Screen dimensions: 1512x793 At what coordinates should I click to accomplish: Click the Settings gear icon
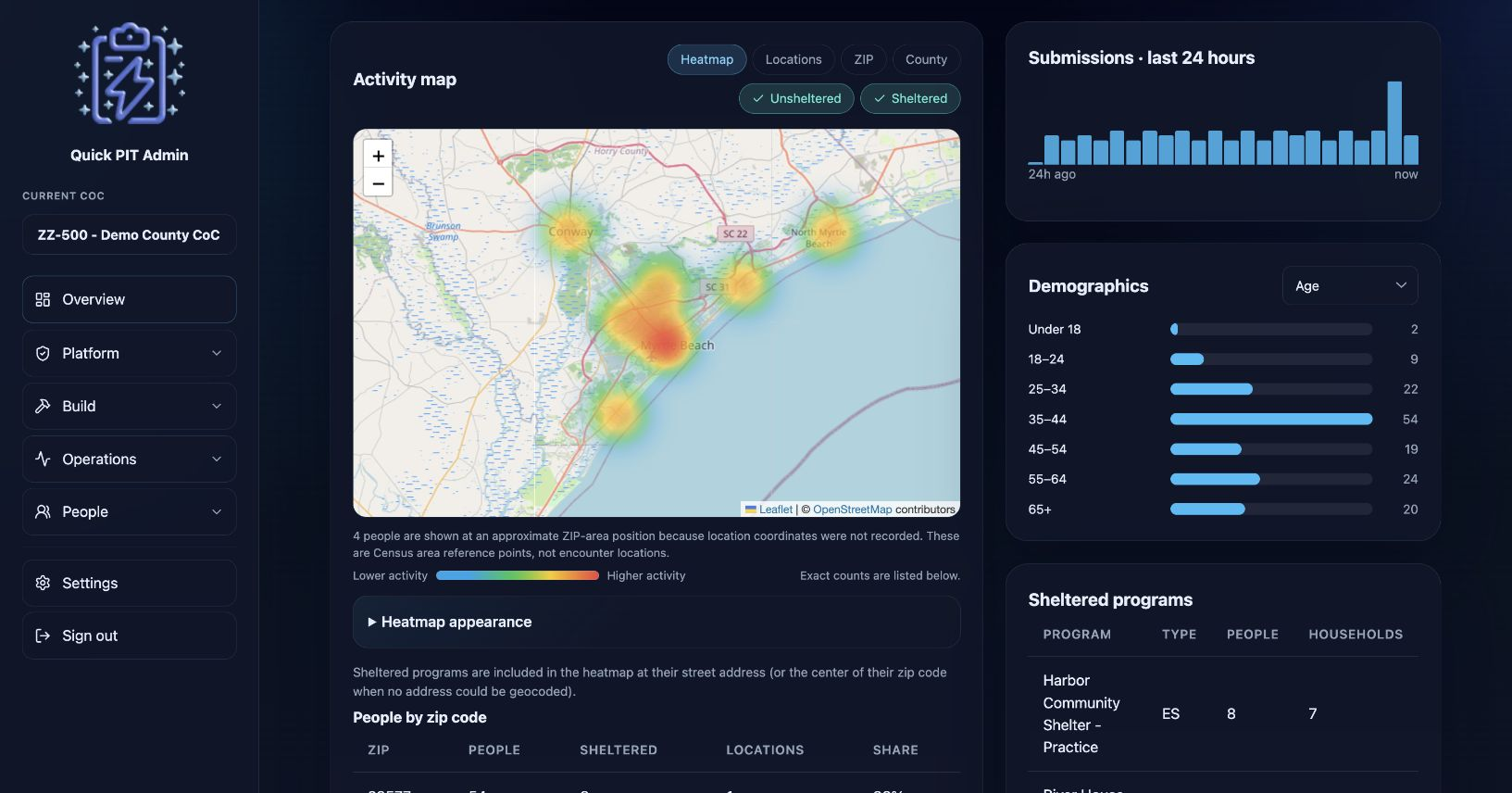pos(43,583)
